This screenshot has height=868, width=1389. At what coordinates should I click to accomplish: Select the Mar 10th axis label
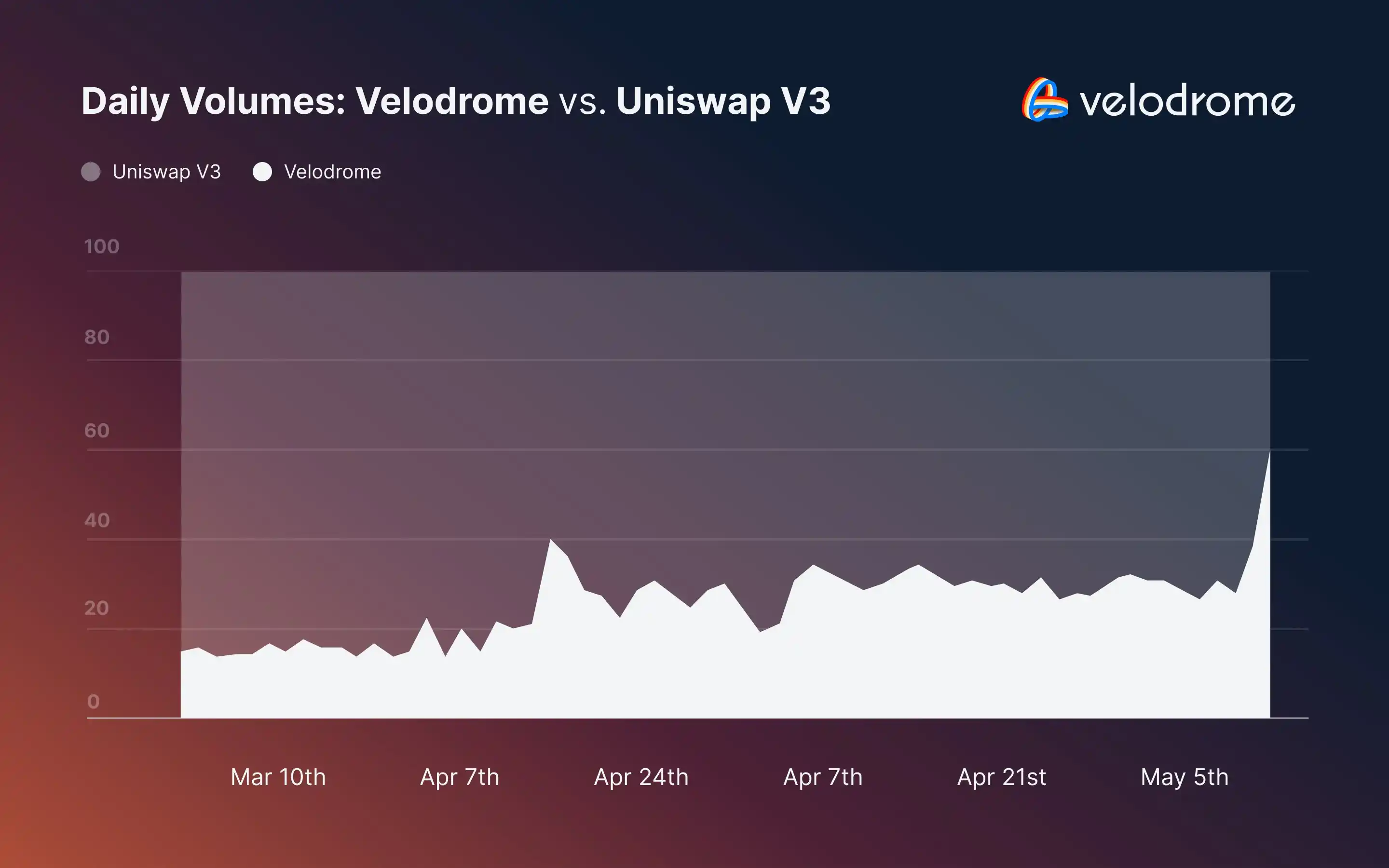coord(278,777)
